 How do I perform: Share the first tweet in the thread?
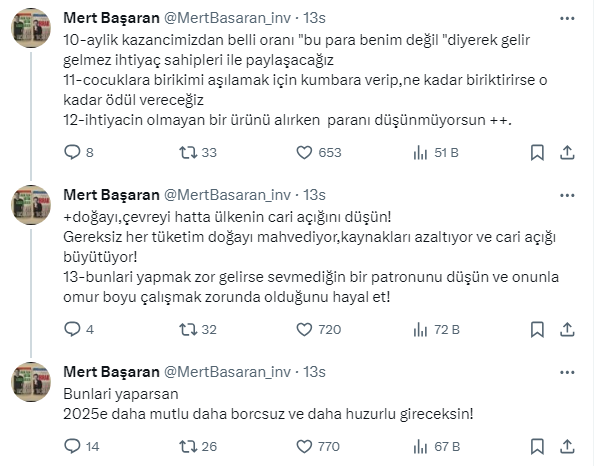pos(567,153)
